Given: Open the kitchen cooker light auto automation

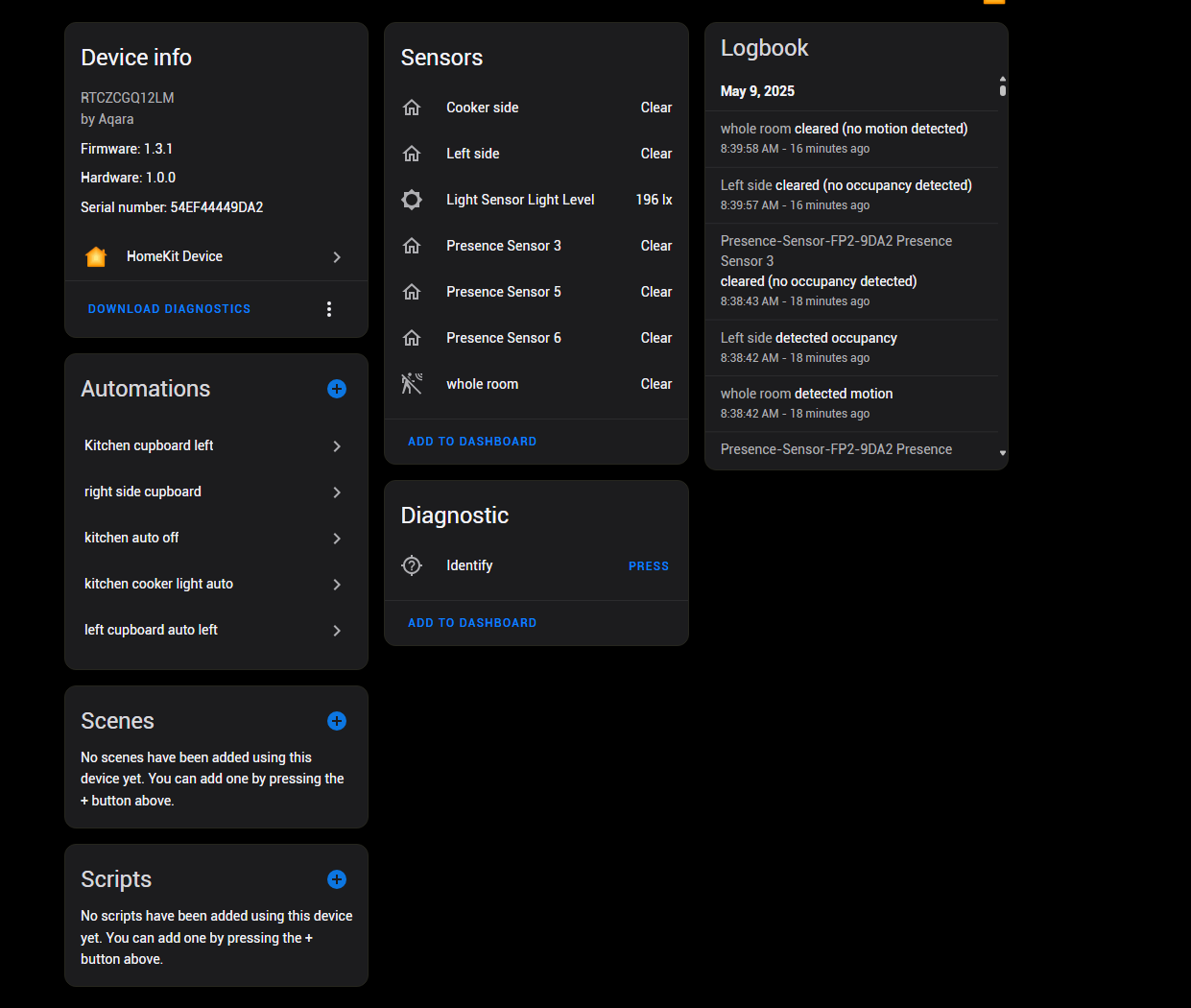Looking at the screenshot, I should 158,584.
